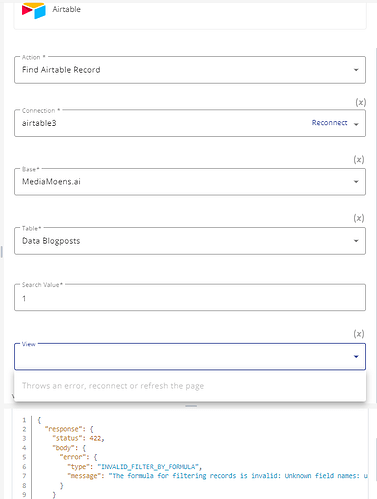Click the error message line in JSON output

coord(217,476)
